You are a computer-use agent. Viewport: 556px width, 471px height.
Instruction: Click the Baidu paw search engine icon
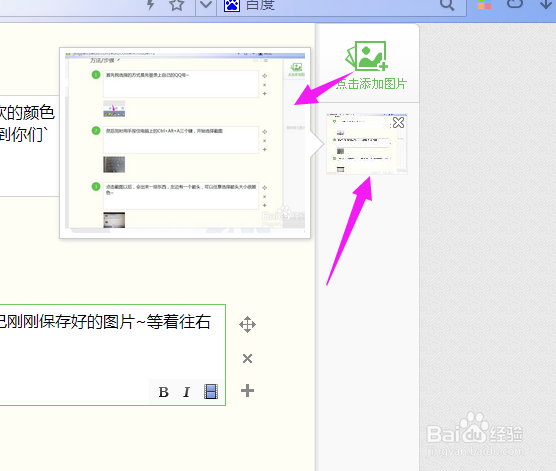pos(232,5)
